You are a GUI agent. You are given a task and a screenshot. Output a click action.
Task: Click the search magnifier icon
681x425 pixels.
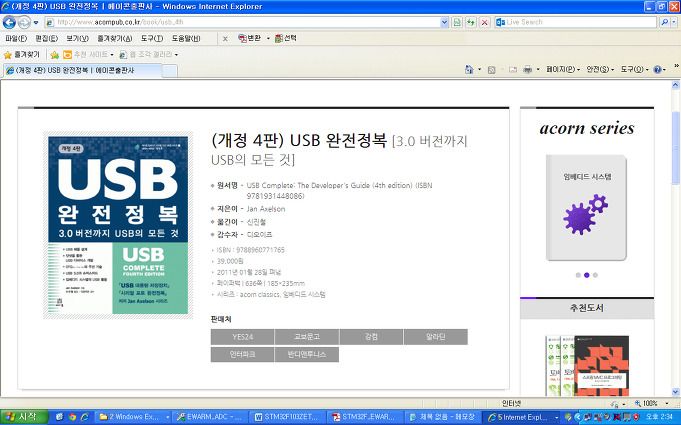(x=663, y=22)
